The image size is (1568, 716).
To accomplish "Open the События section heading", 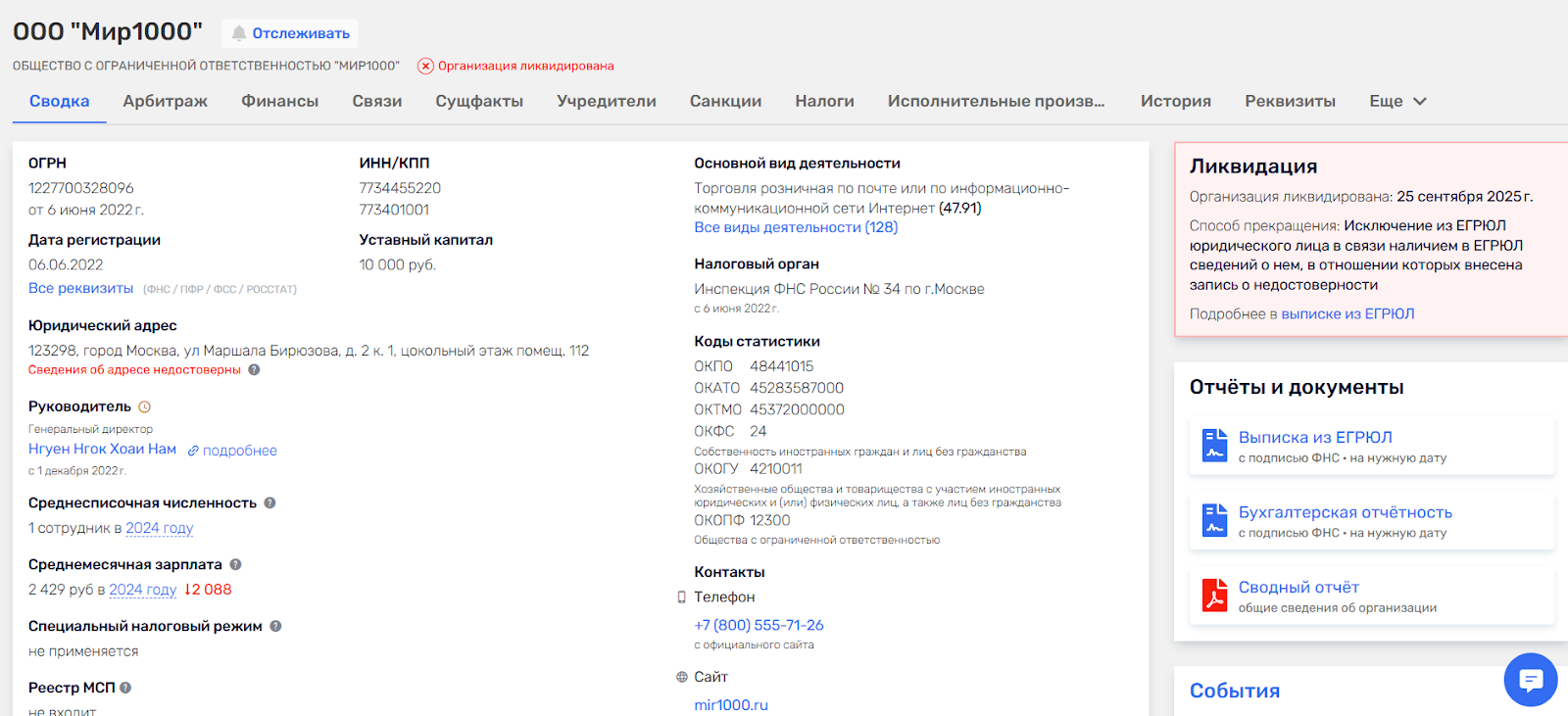I will pyautogui.click(x=1235, y=691).
